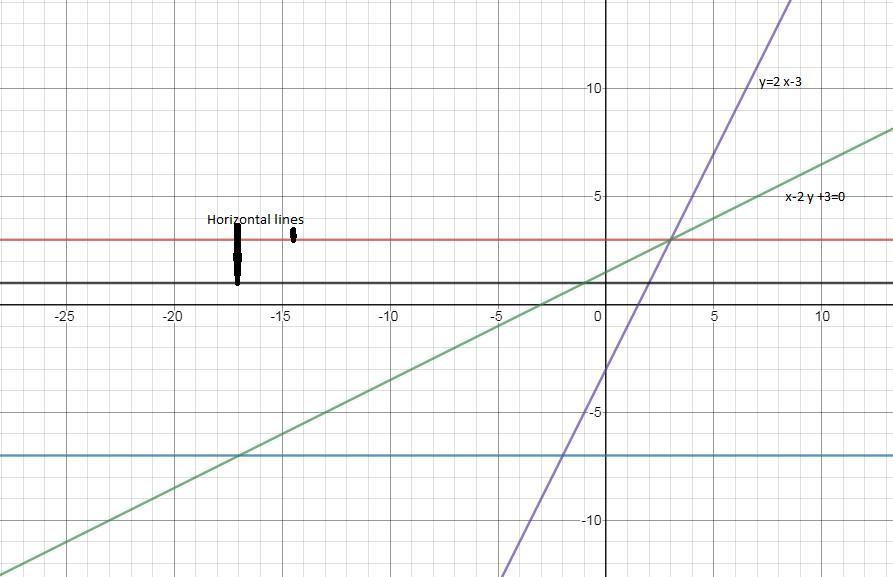Screen dimensions: 893x577
Task: Click the negative y-axis tick label -5
Action: click(x=594, y=413)
